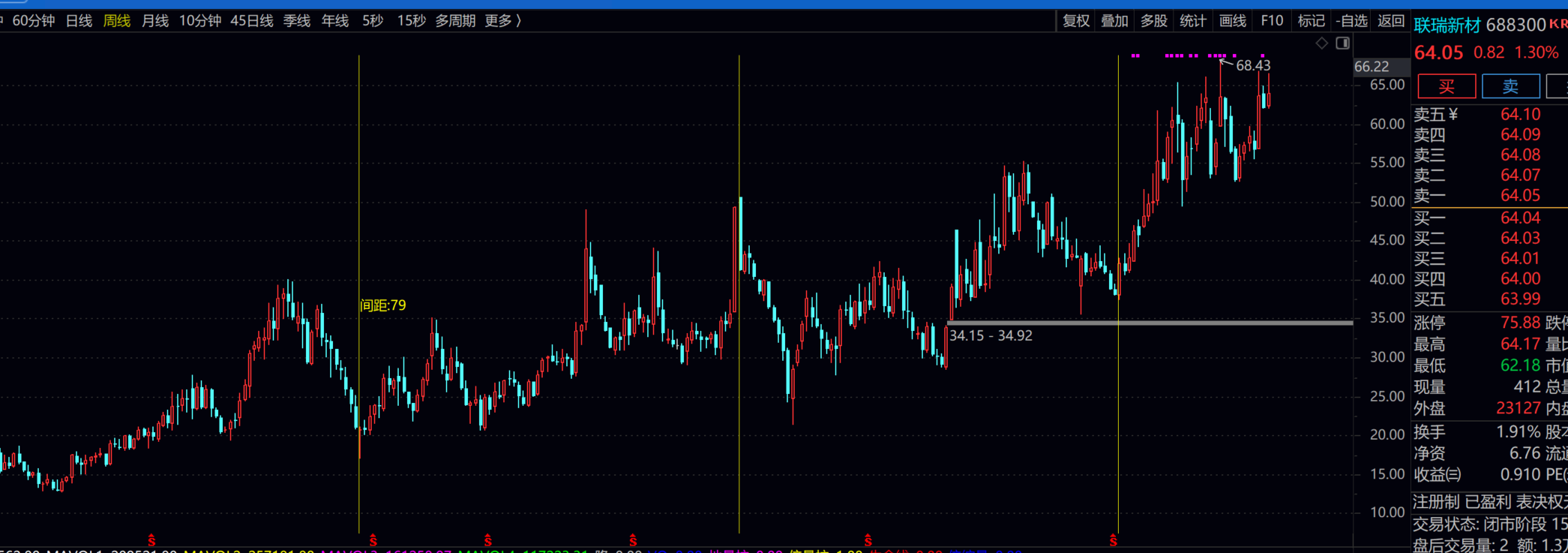The width and height of the screenshot is (1568, 553).
Task: Click the diamond icon above the chart
Action: pyautogui.click(x=1322, y=44)
